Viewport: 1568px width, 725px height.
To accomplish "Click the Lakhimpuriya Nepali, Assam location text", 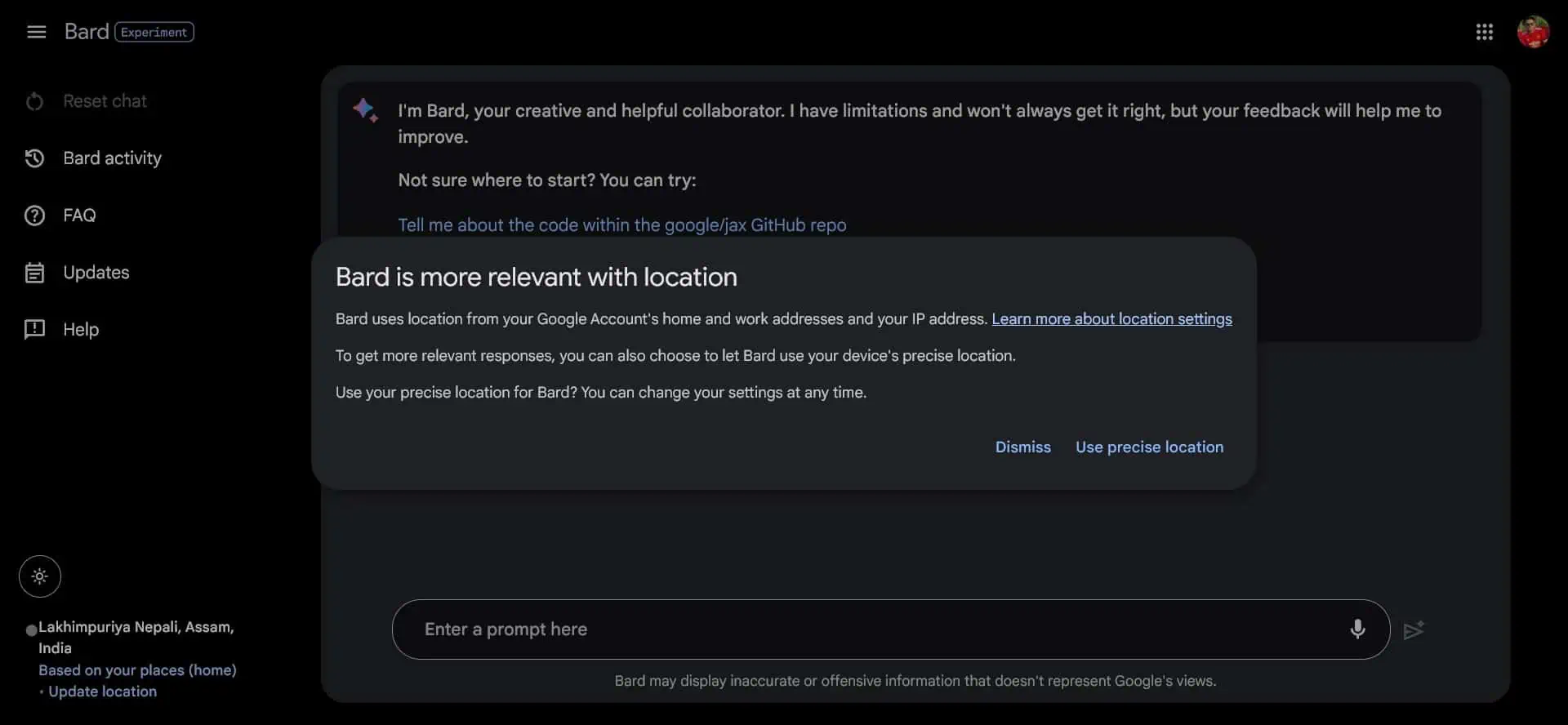I will (x=136, y=638).
